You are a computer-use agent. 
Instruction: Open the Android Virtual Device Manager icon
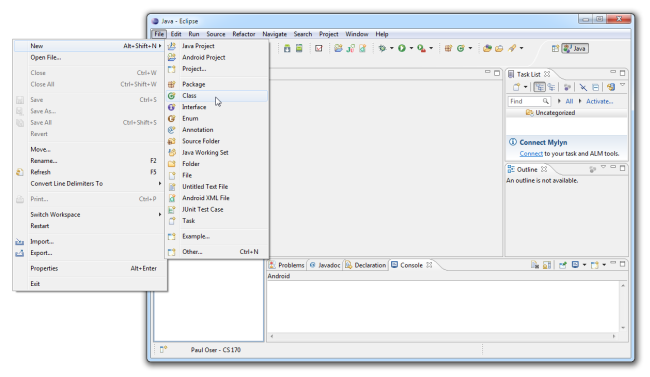coord(299,48)
